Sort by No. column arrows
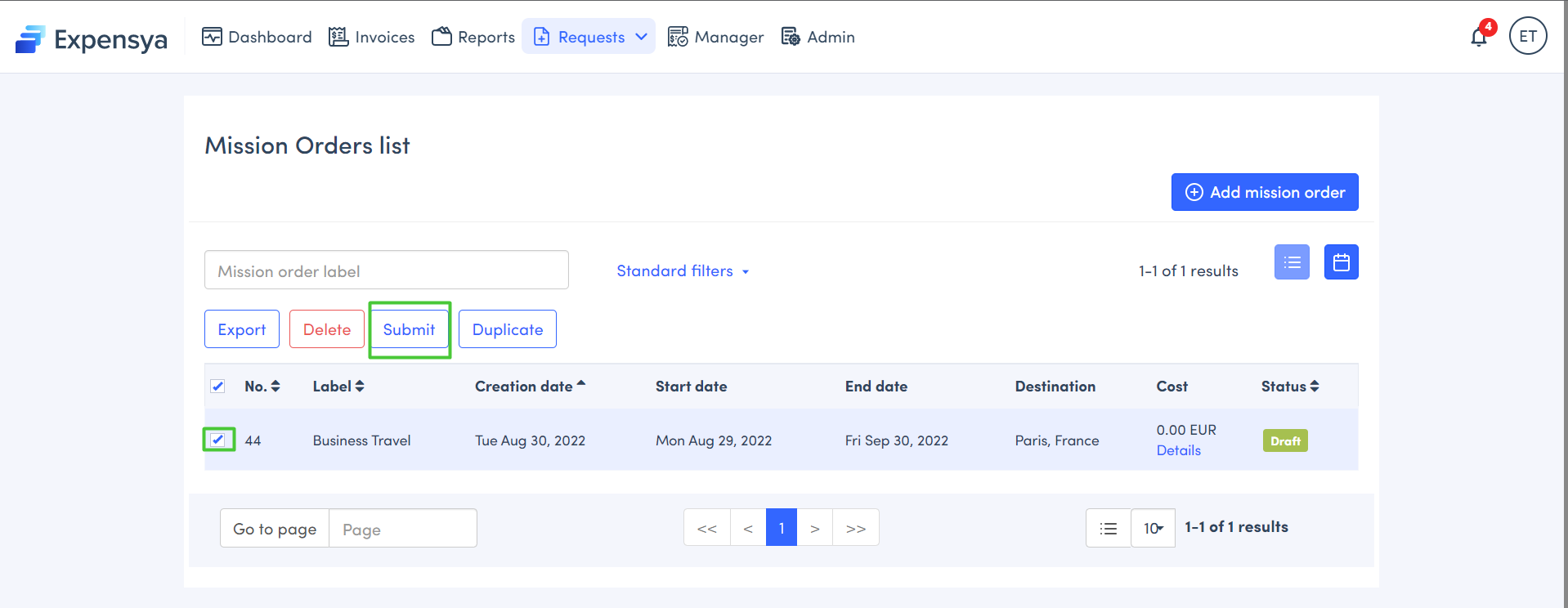This screenshot has width=1568, height=608. coord(276,387)
